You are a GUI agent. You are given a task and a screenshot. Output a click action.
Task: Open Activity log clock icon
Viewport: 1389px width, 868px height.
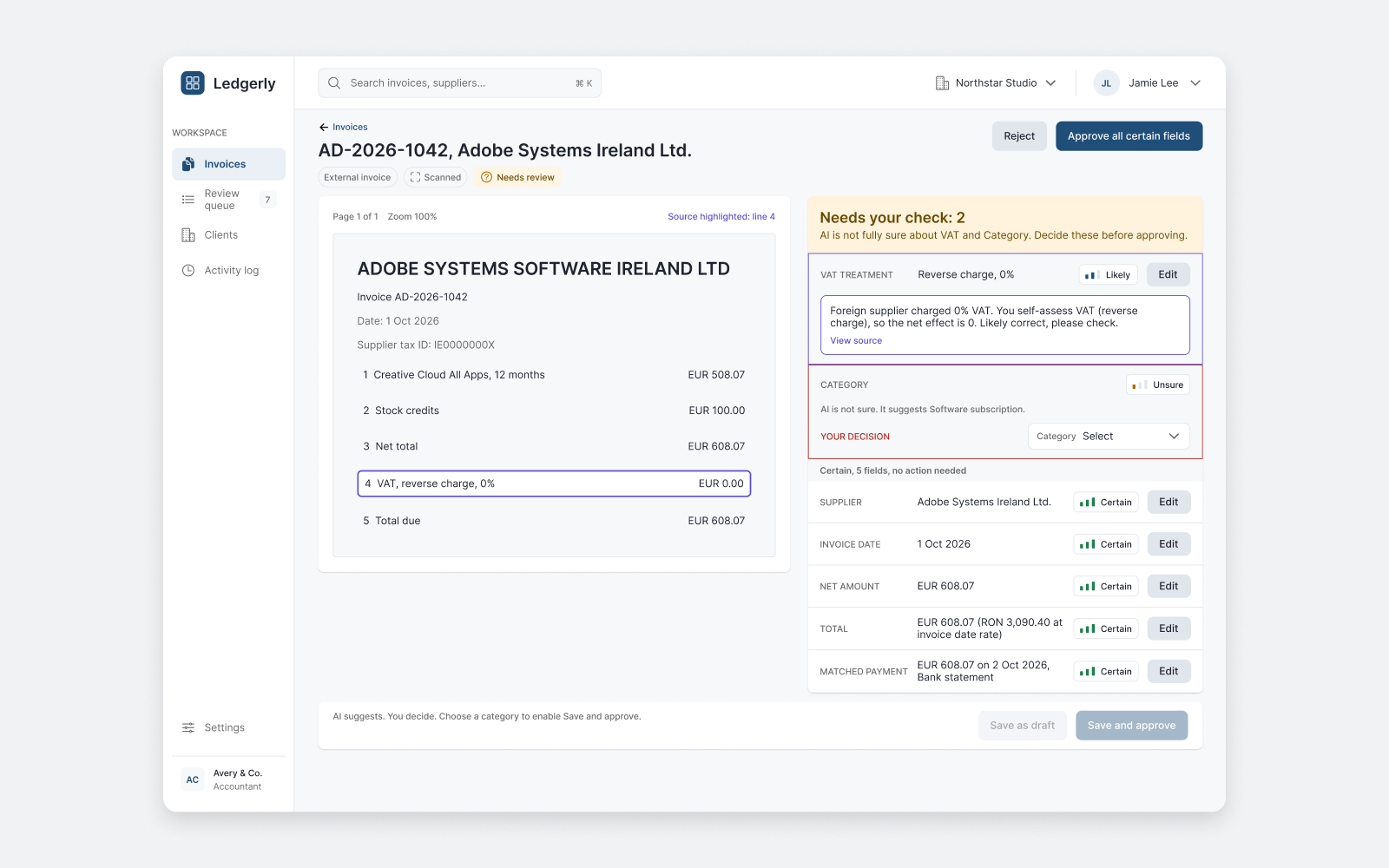188,271
